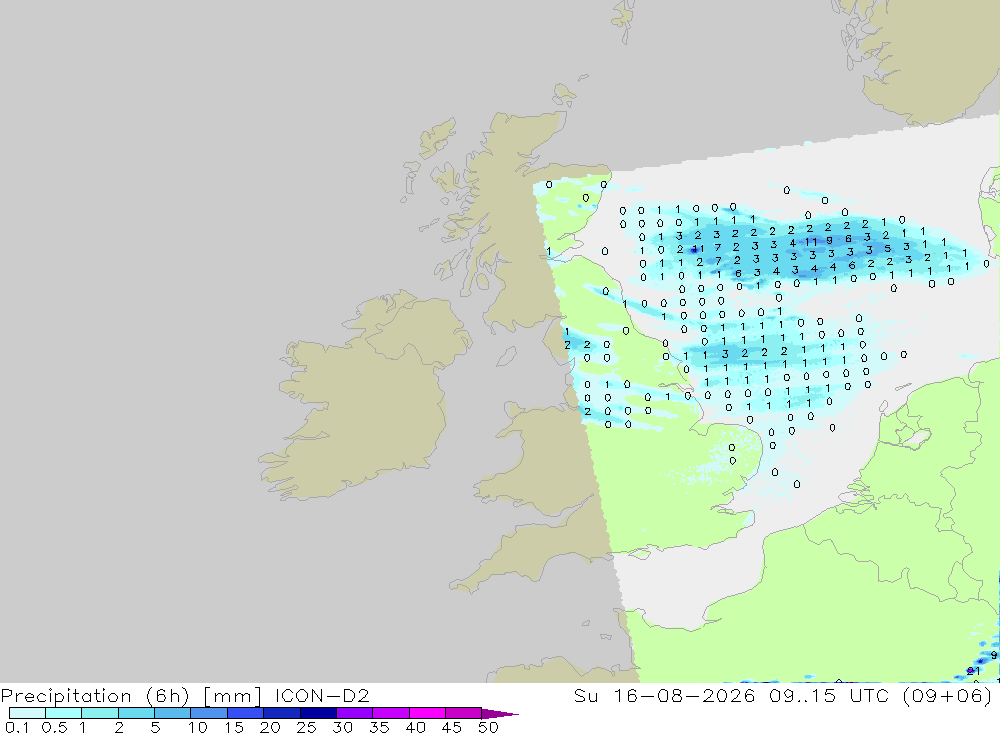Click the 25–30 mm navy legend swatch
This screenshot has width=1000, height=733.
coord(318,713)
